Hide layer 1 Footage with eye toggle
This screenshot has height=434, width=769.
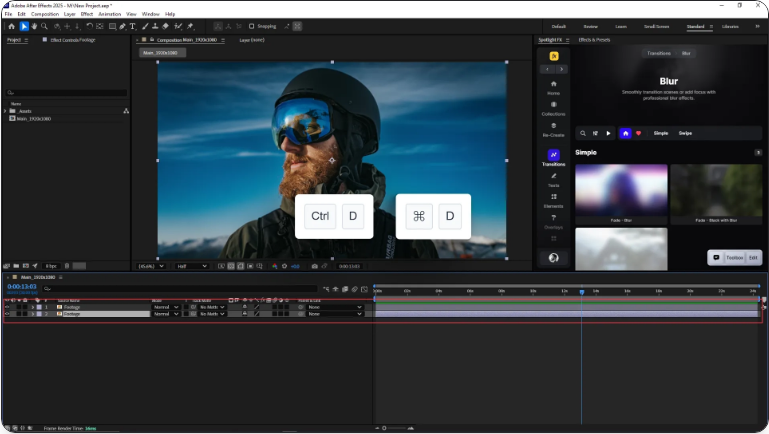tap(7, 307)
